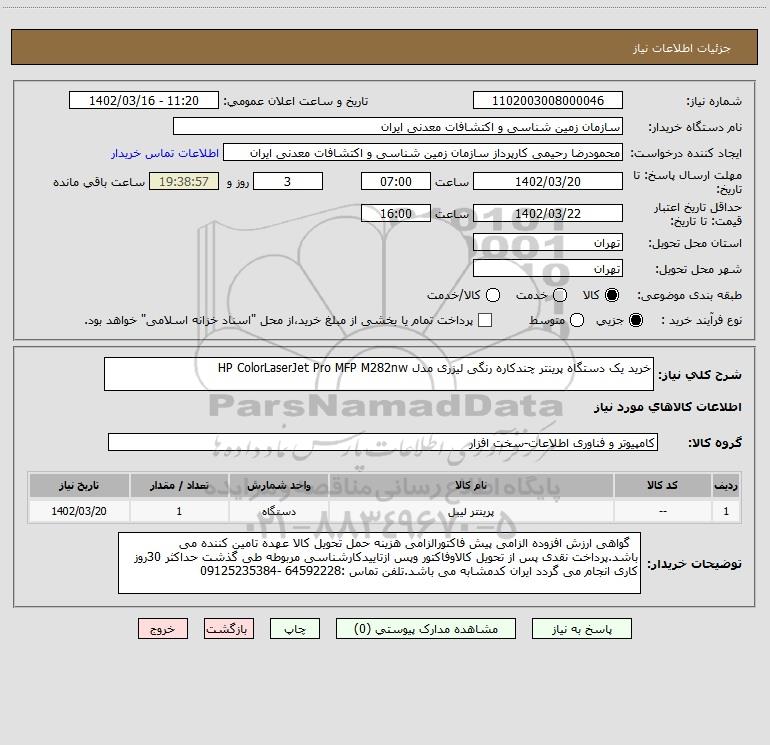Screen dimensions: 770x745
Task: Click the 'گروه کالا' label
Action: [x=715, y=443]
